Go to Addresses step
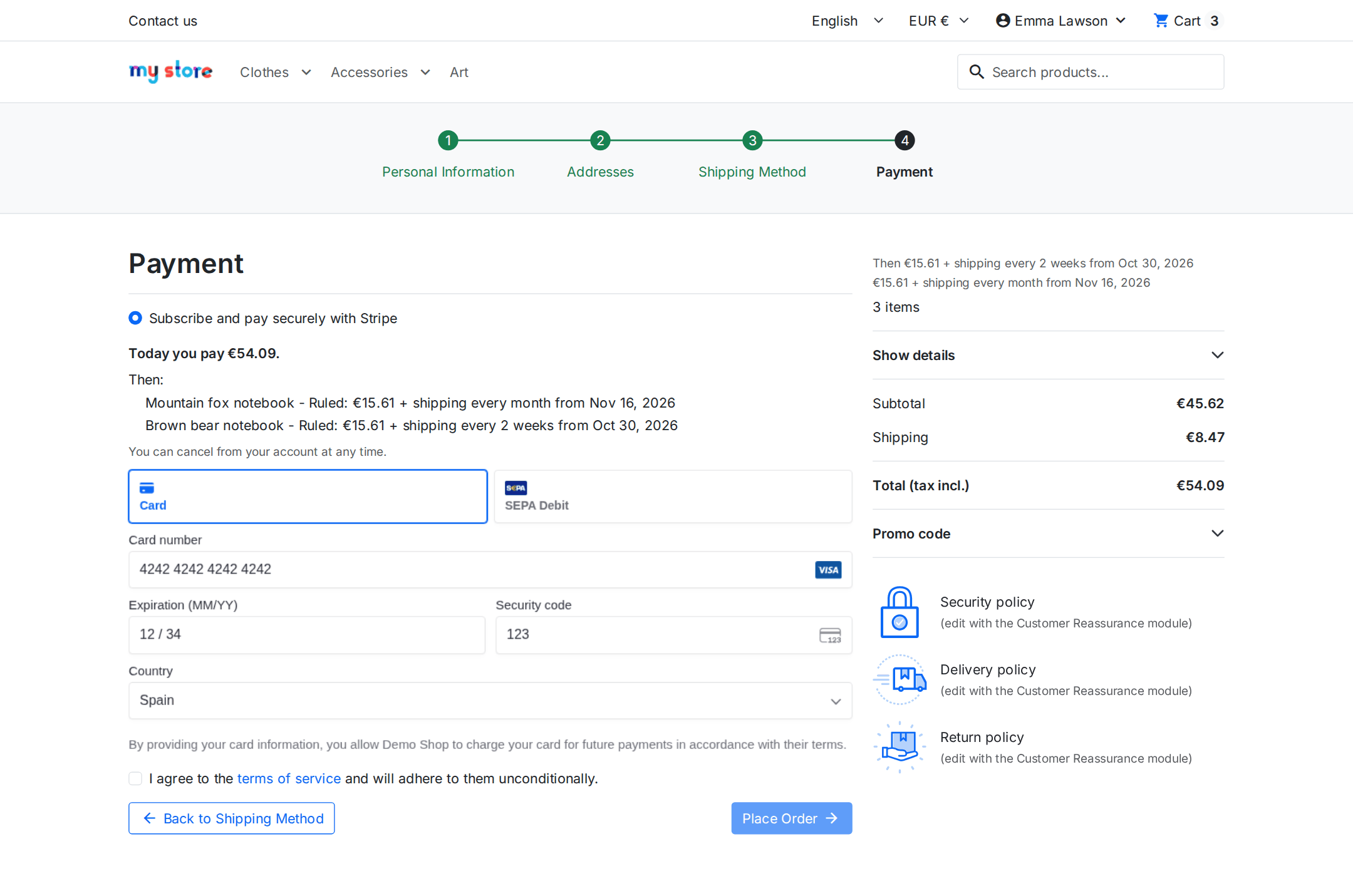Viewport: 1353px width, 896px height. click(600, 172)
